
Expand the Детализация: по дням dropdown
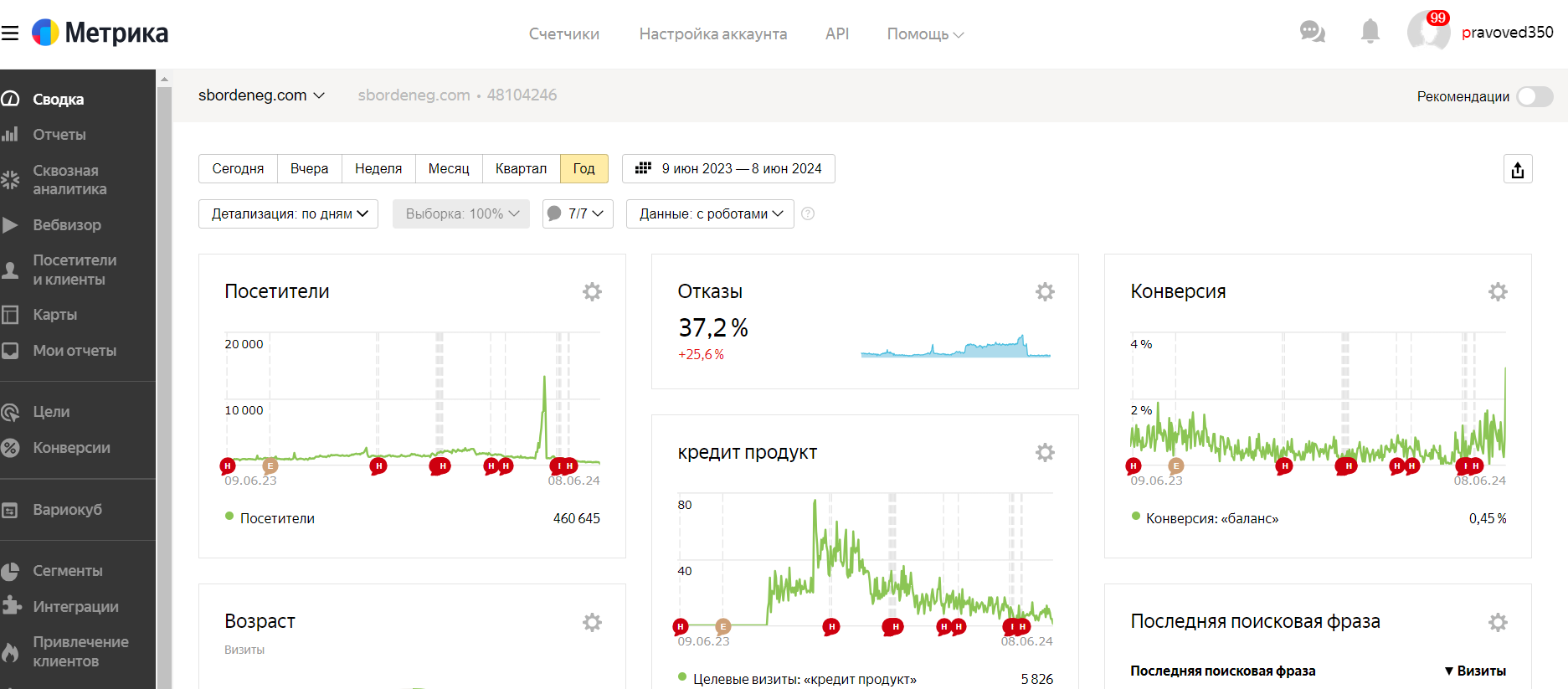tap(288, 213)
